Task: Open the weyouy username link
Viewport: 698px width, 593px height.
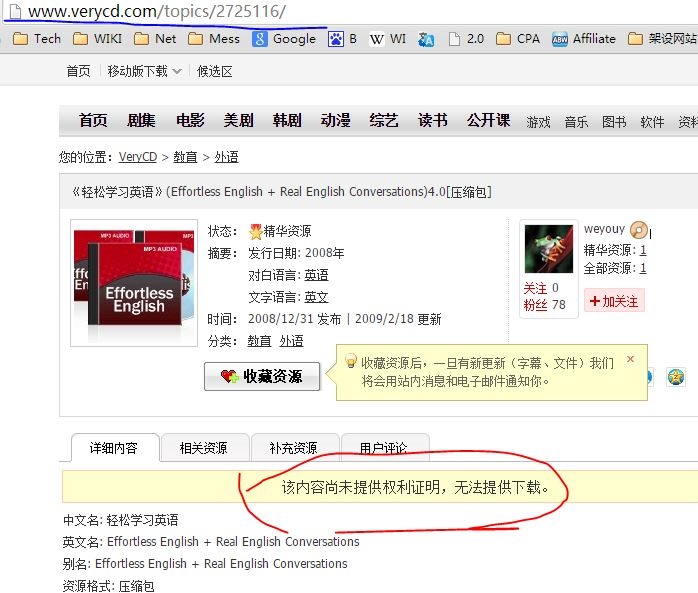Action: [604, 229]
